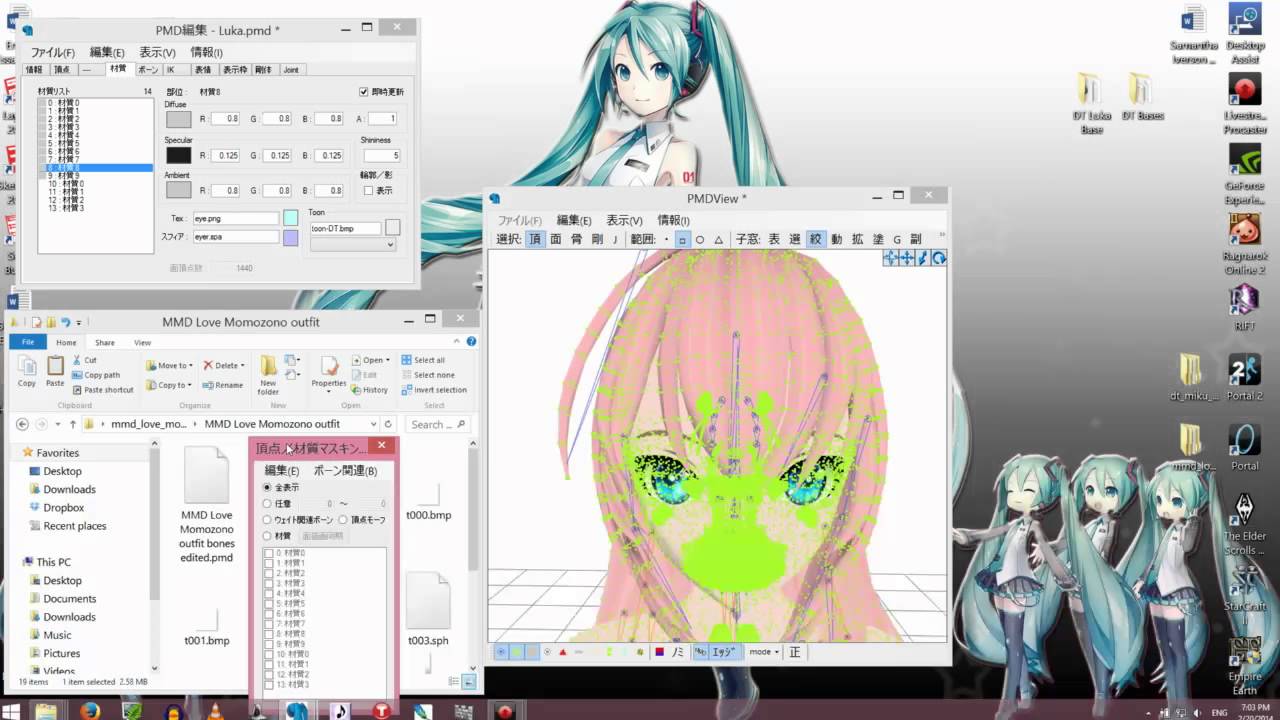Select the ウェイト関連ボーン radio button
Image resolution: width=1280 pixels, height=720 pixels.
click(267, 520)
